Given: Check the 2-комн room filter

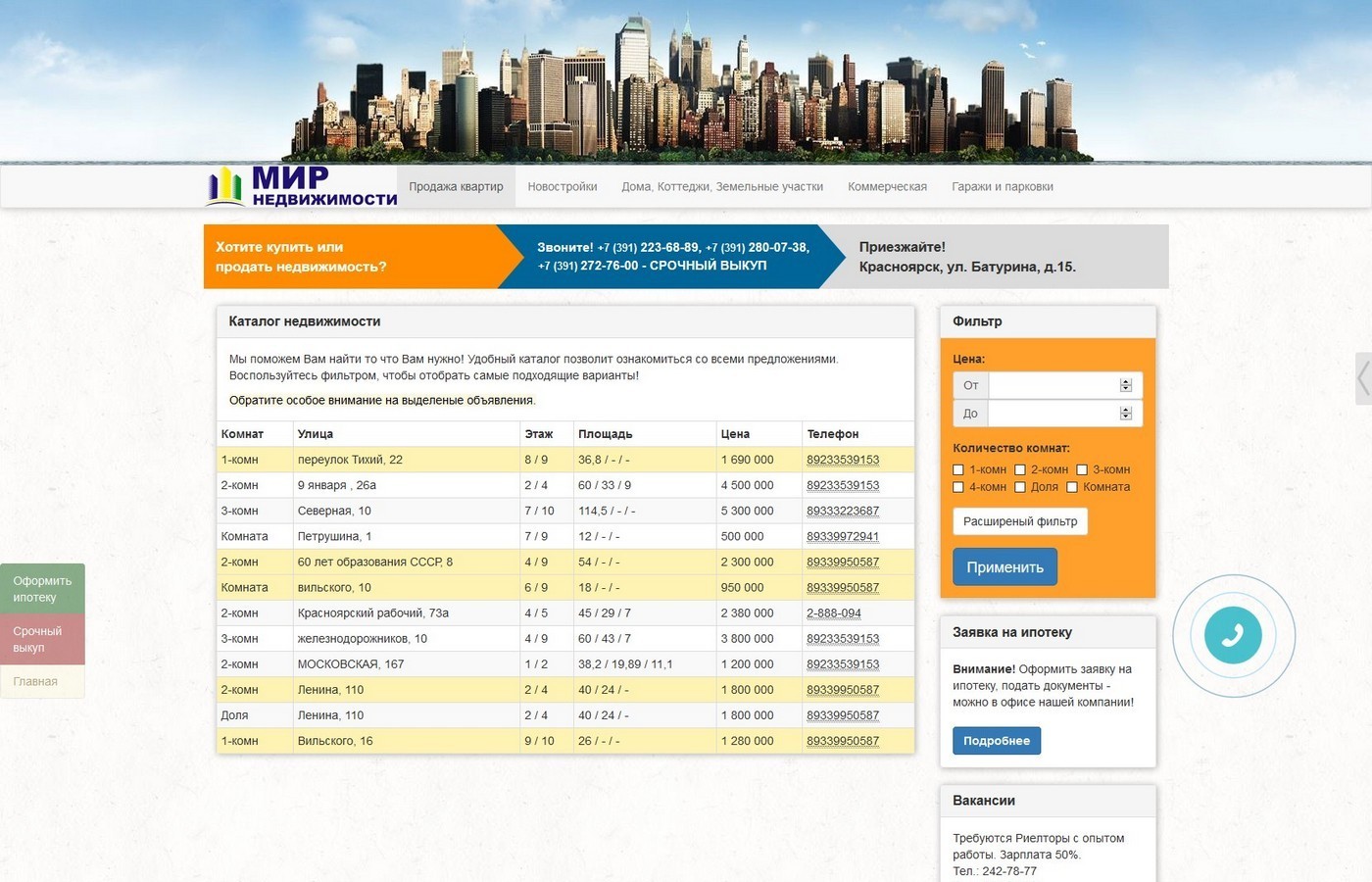Looking at the screenshot, I should pyautogui.click(x=1020, y=470).
